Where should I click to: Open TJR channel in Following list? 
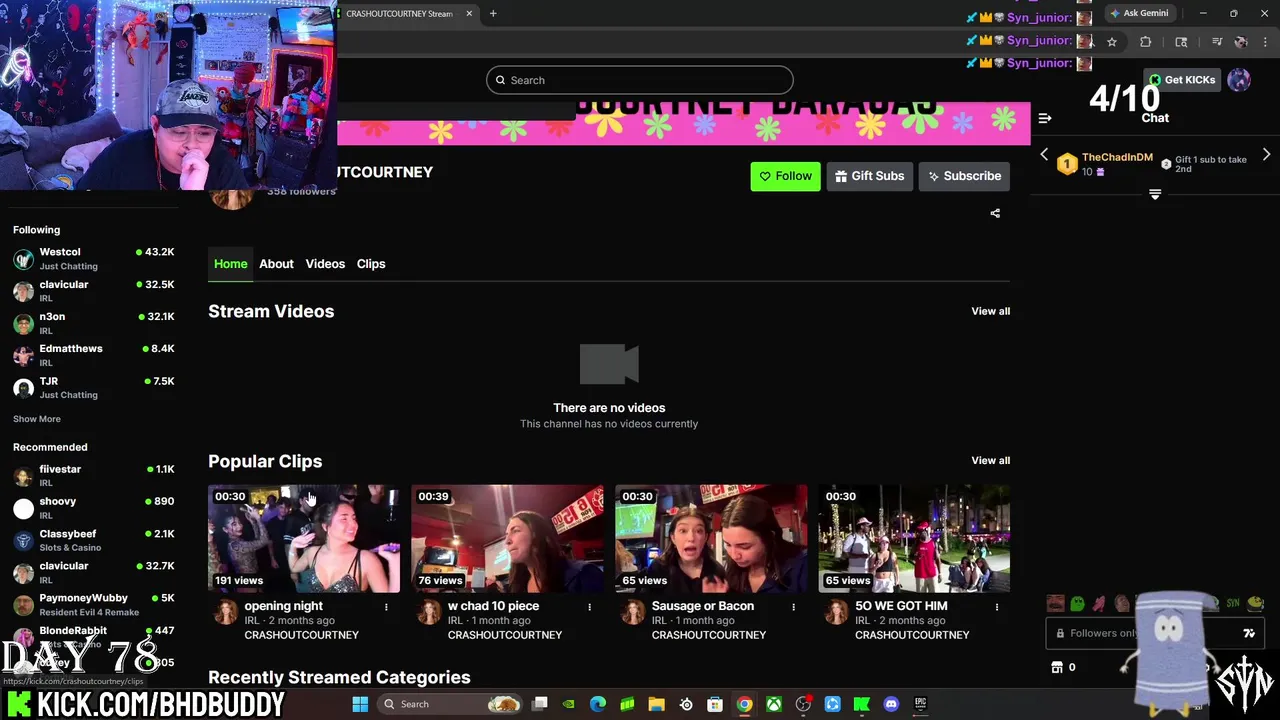click(x=93, y=387)
